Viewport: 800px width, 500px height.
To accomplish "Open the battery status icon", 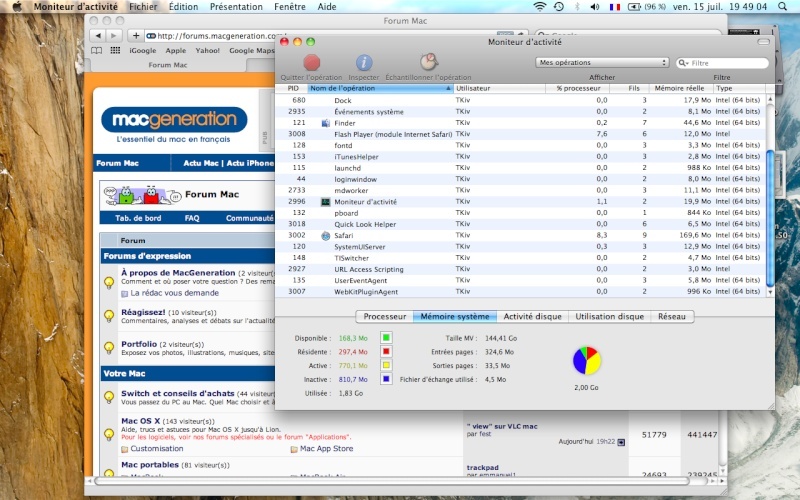I will [634, 7].
